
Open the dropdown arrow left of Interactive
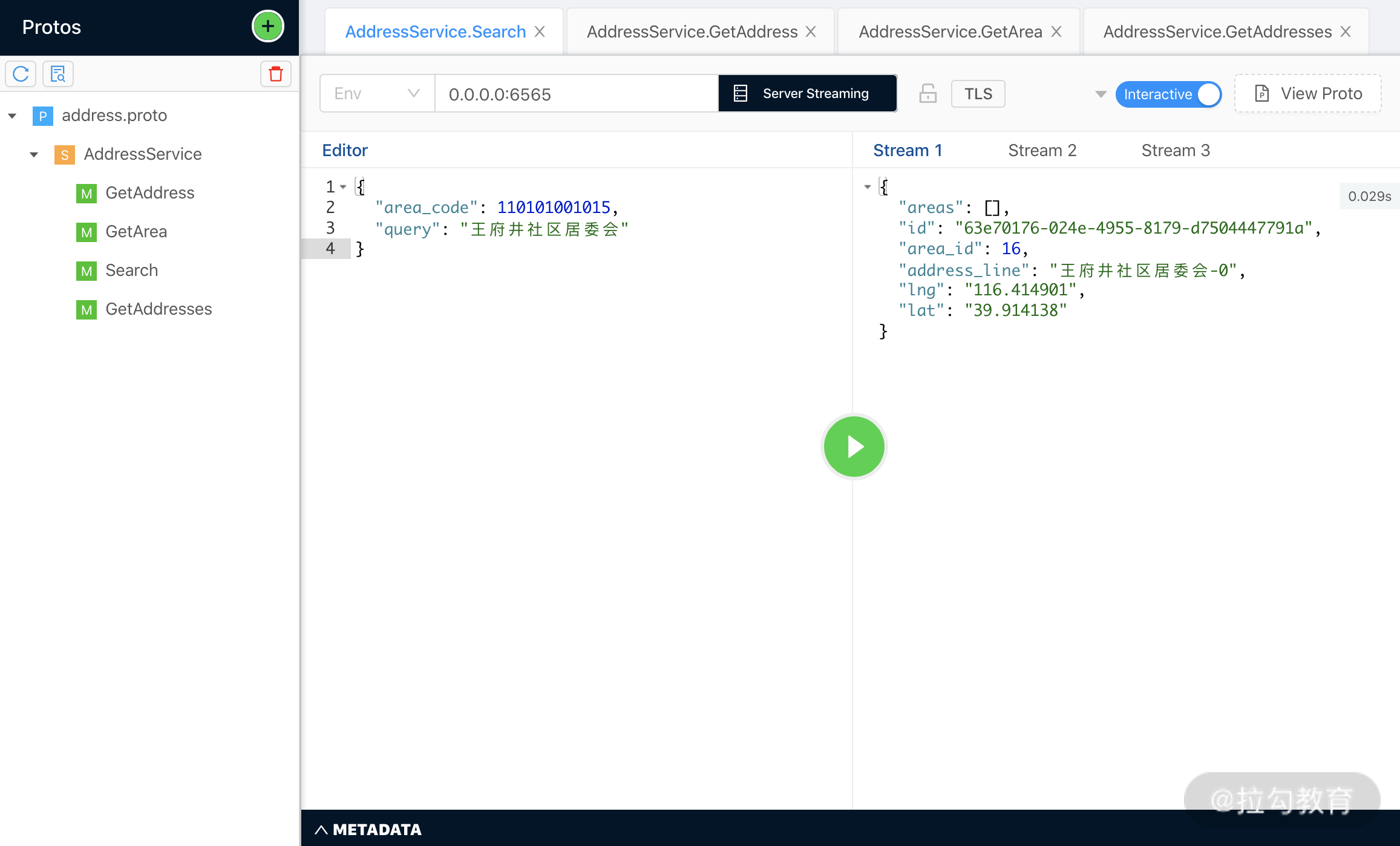pyautogui.click(x=1101, y=94)
